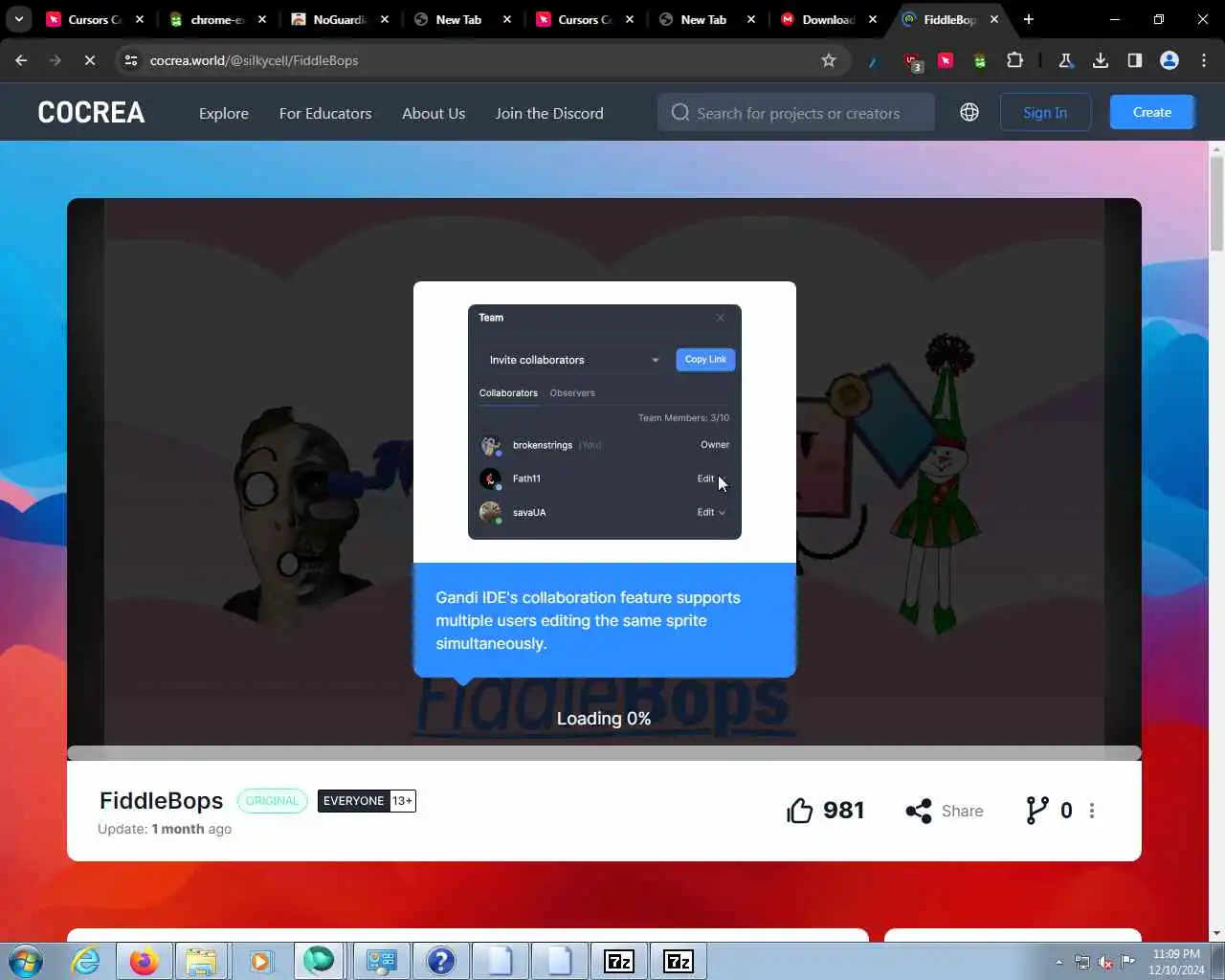The height and width of the screenshot is (980, 1225).
Task: Click the project loading progress bar
Action: point(604,753)
